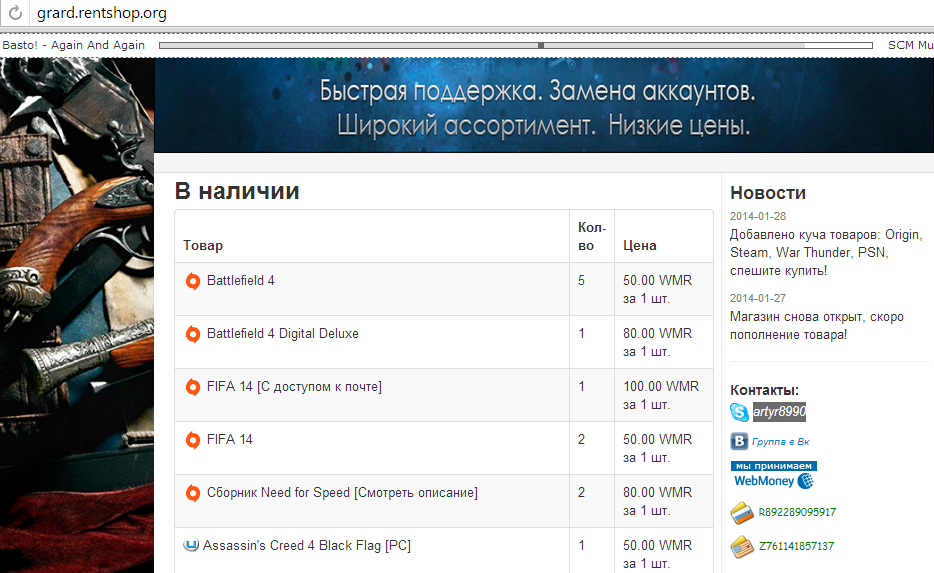Image resolution: width=934 pixels, height=573 pixels.
Task: Open Сборник Need for Speed product
Action: (x=342, y=493)
